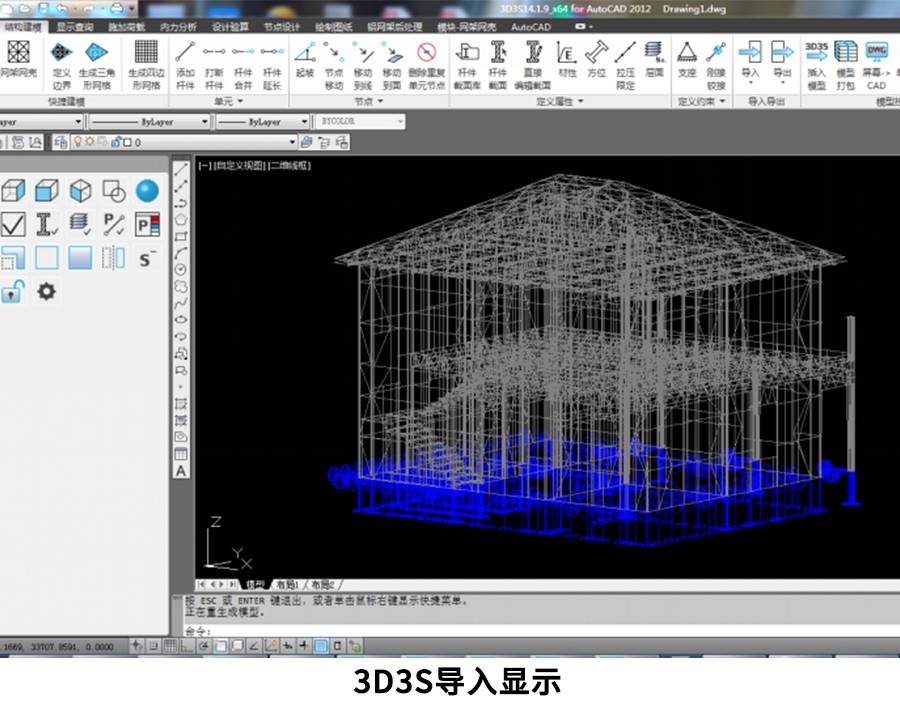Click the 节点移动 move node icon
This screenshot has height=704, width=900.
click(333, 65)
